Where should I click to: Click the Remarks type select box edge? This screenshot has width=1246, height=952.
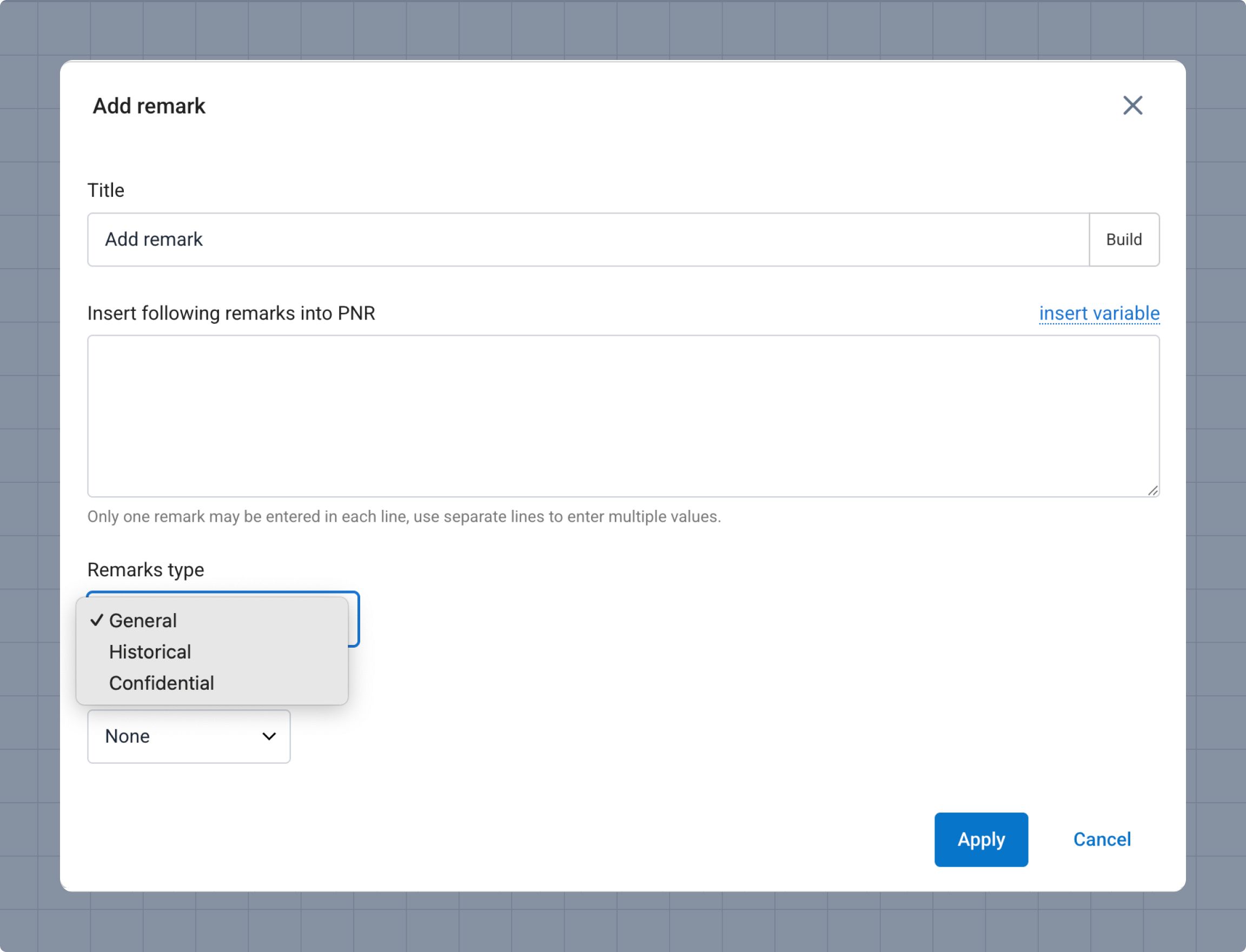[355, 619]
